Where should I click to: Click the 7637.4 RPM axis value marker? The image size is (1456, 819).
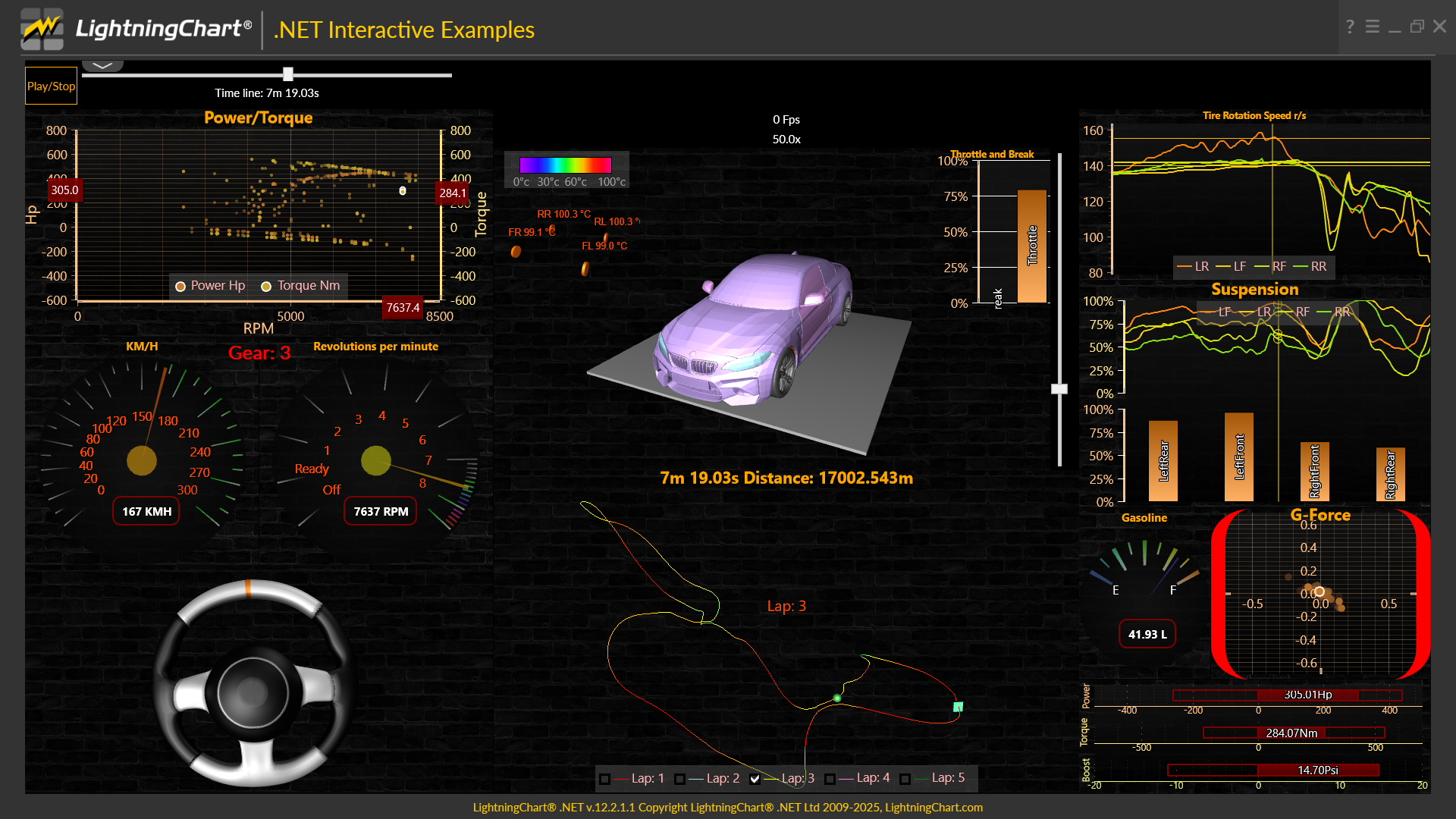click(403, 307)
